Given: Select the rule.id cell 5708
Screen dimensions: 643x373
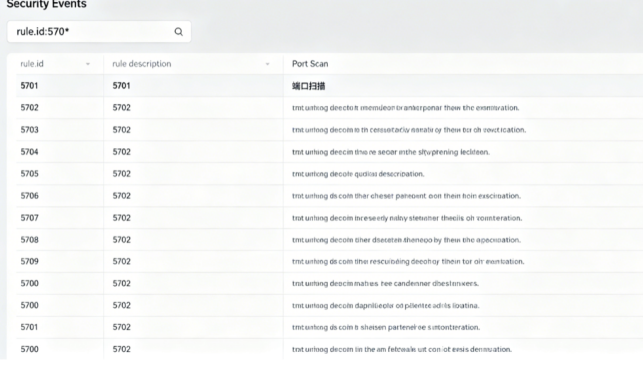Looking at the screenshot, I should 30,239.
